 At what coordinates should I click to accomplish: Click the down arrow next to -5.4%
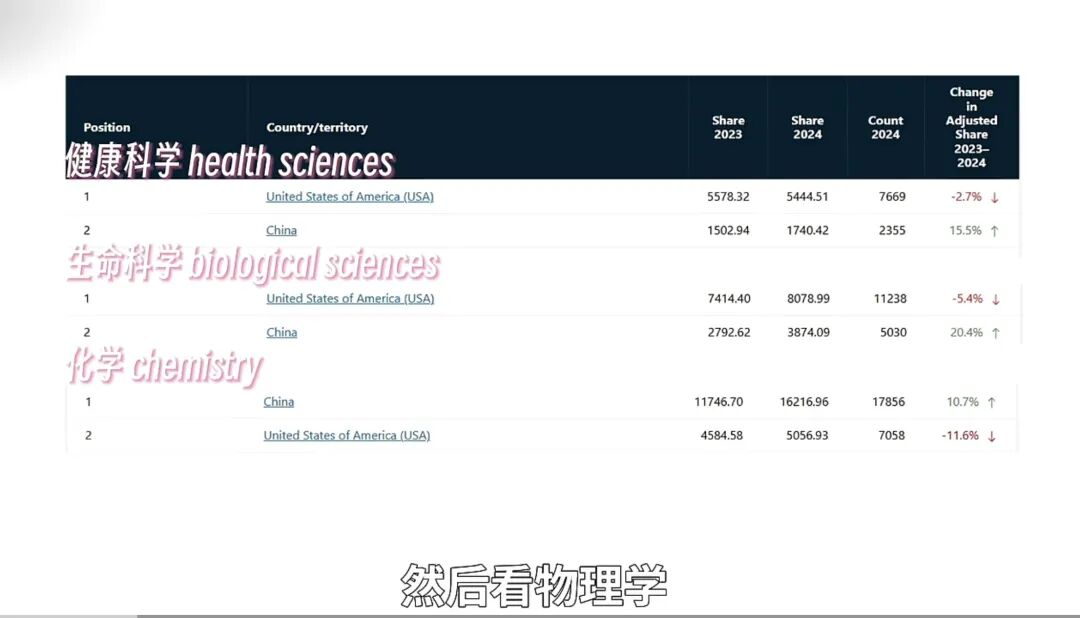[995, 299]
